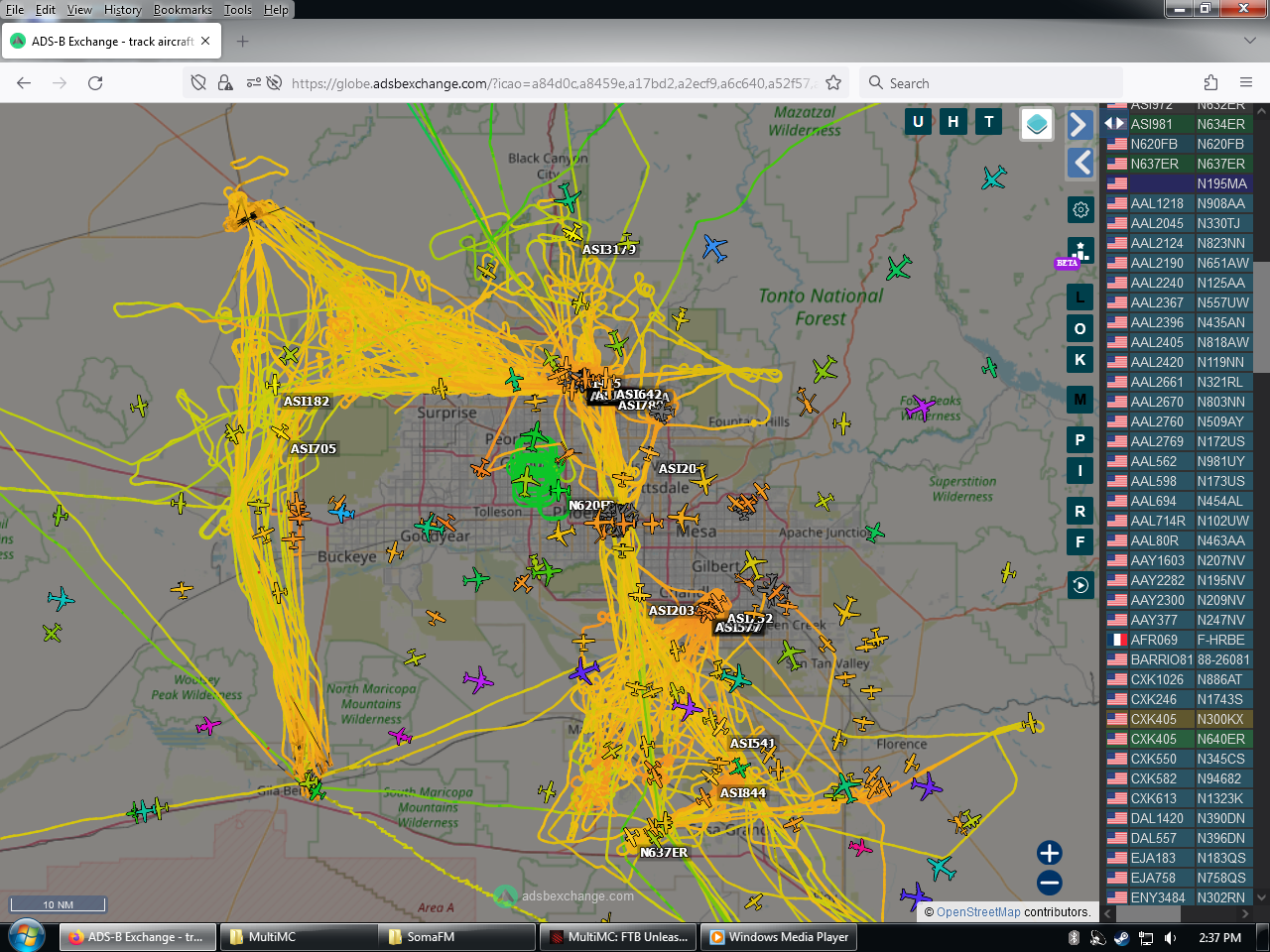Toggle the T button on the map
The image size is (1270, 952).
tap(989, 122)
